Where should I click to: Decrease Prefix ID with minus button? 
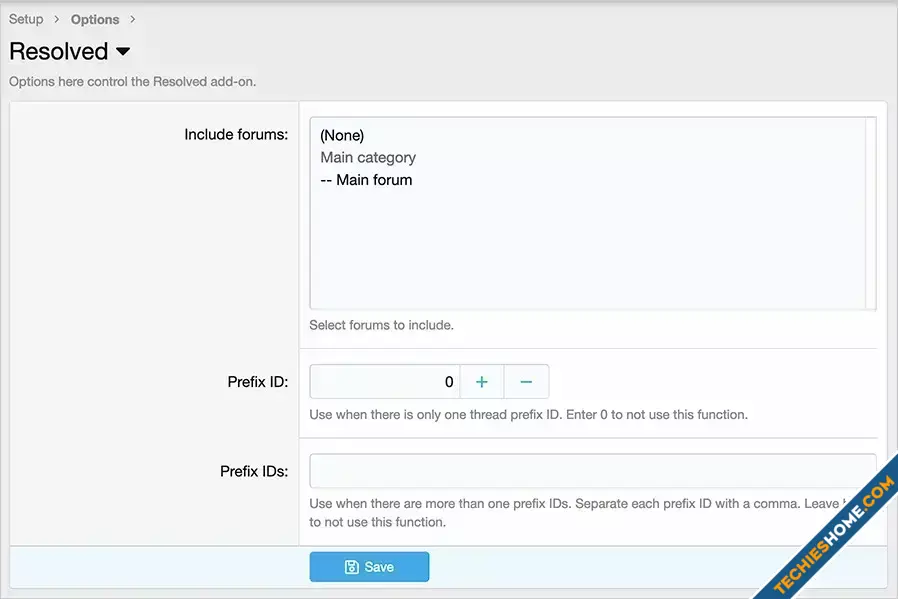point(526,381)
